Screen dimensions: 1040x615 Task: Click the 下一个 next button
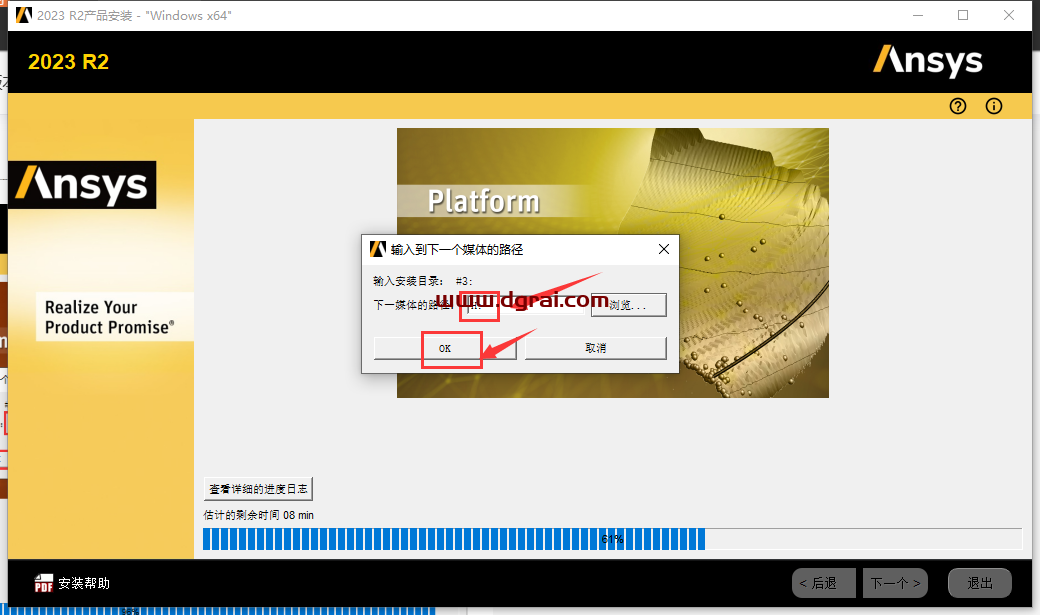click(x=895, y=583)
